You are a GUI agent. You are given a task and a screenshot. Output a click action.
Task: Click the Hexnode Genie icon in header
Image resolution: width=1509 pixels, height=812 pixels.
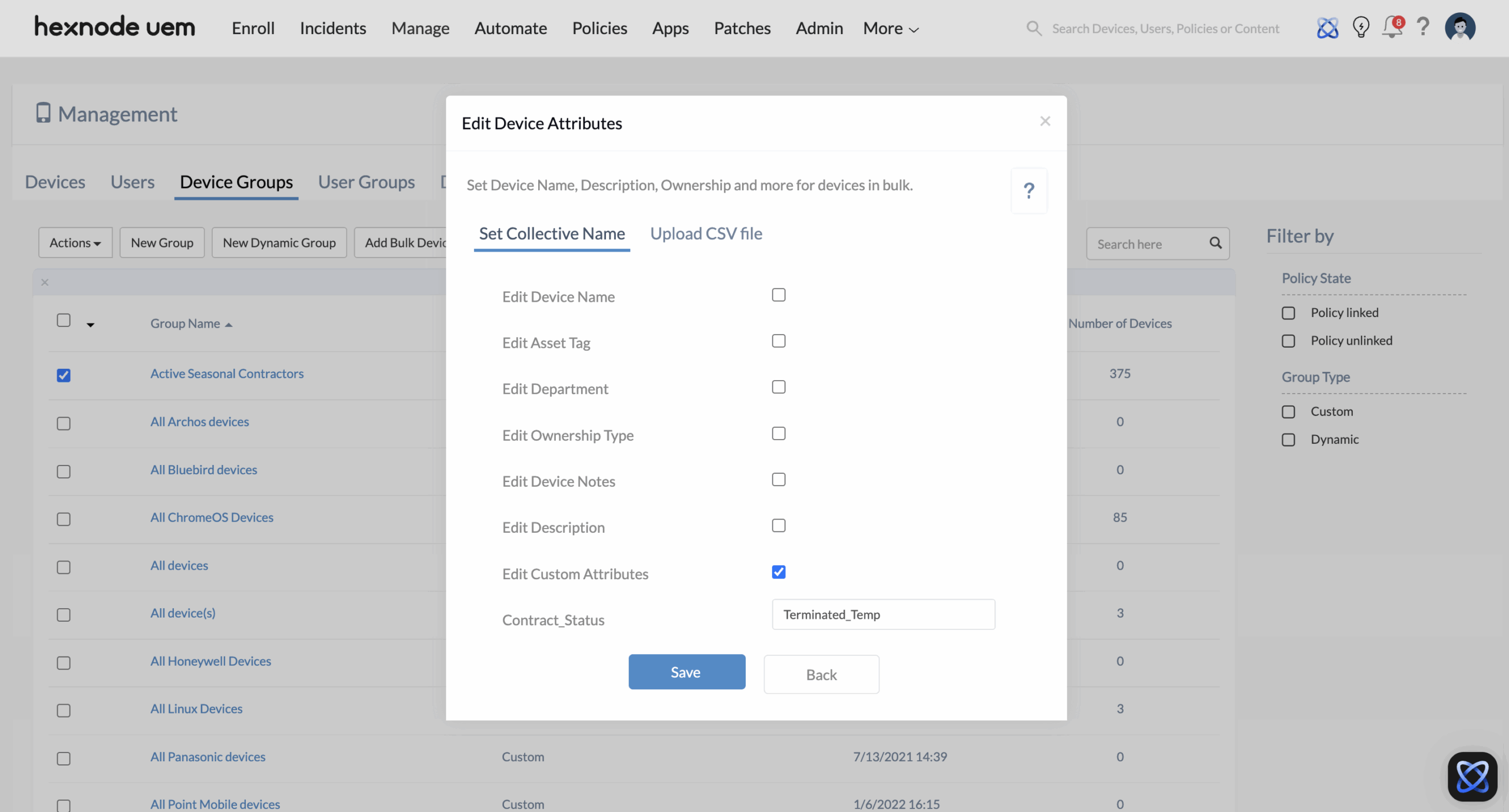tap(1327, 28)
